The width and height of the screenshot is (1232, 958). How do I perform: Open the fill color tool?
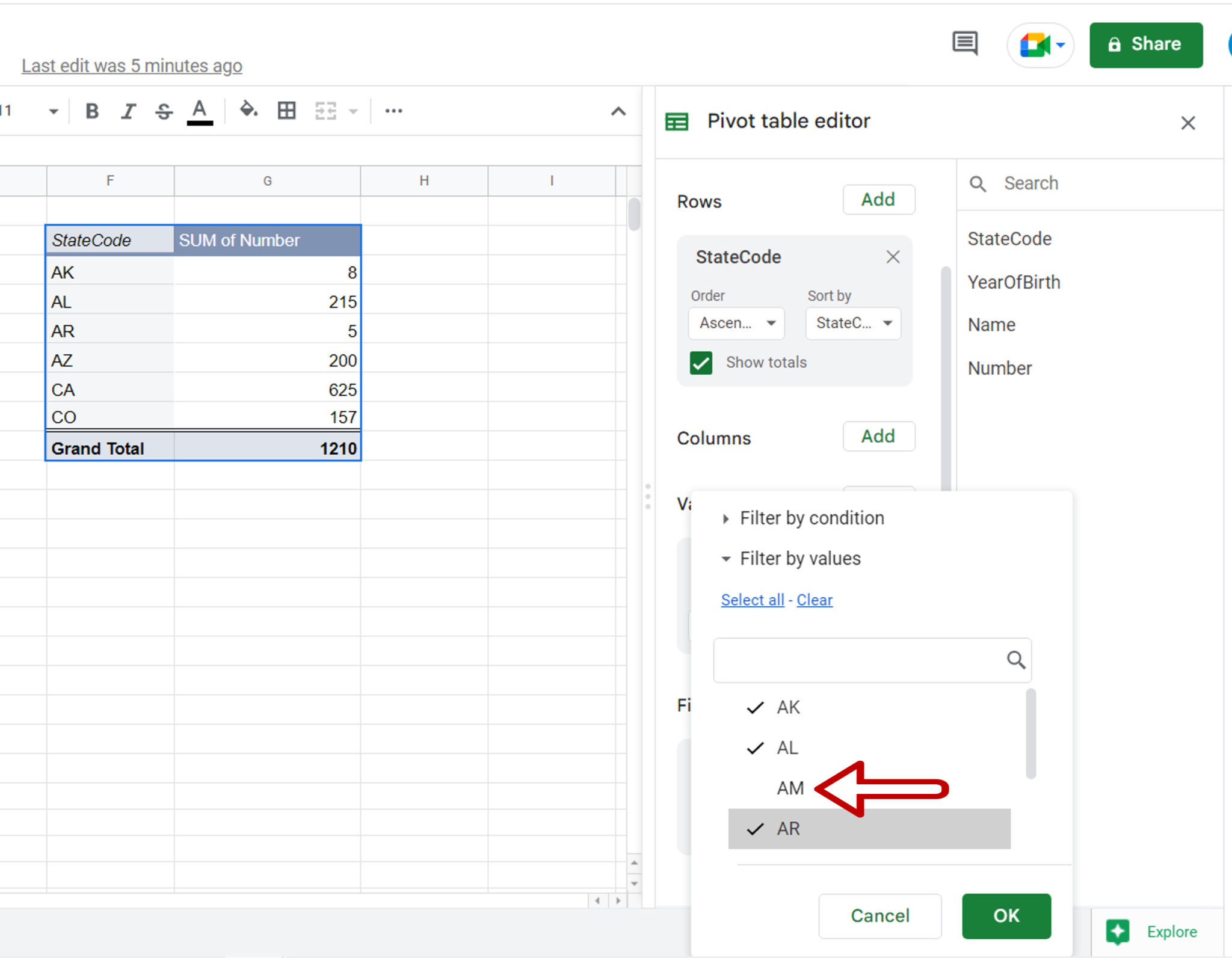pos(249,111)
